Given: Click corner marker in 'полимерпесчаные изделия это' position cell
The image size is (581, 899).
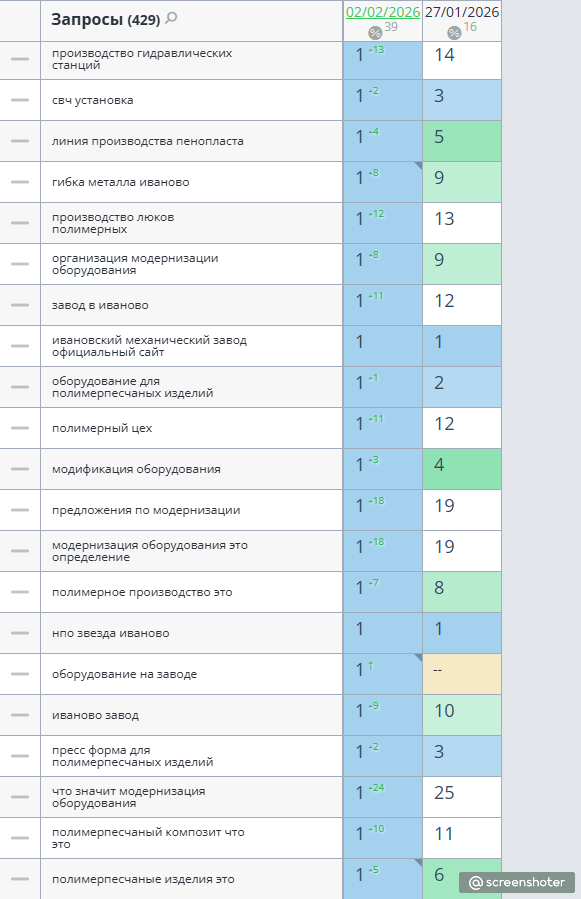Looking at the screenshot, I should (419, 862).
